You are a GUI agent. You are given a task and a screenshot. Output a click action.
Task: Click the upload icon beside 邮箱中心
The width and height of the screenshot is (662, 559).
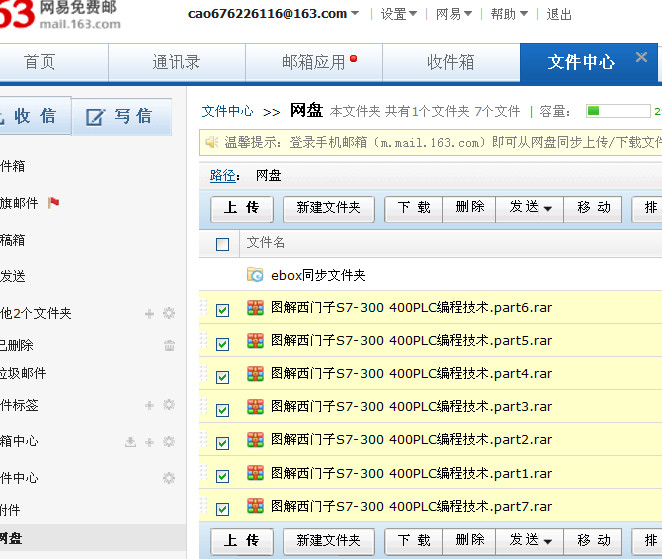(x=130, y=441)
